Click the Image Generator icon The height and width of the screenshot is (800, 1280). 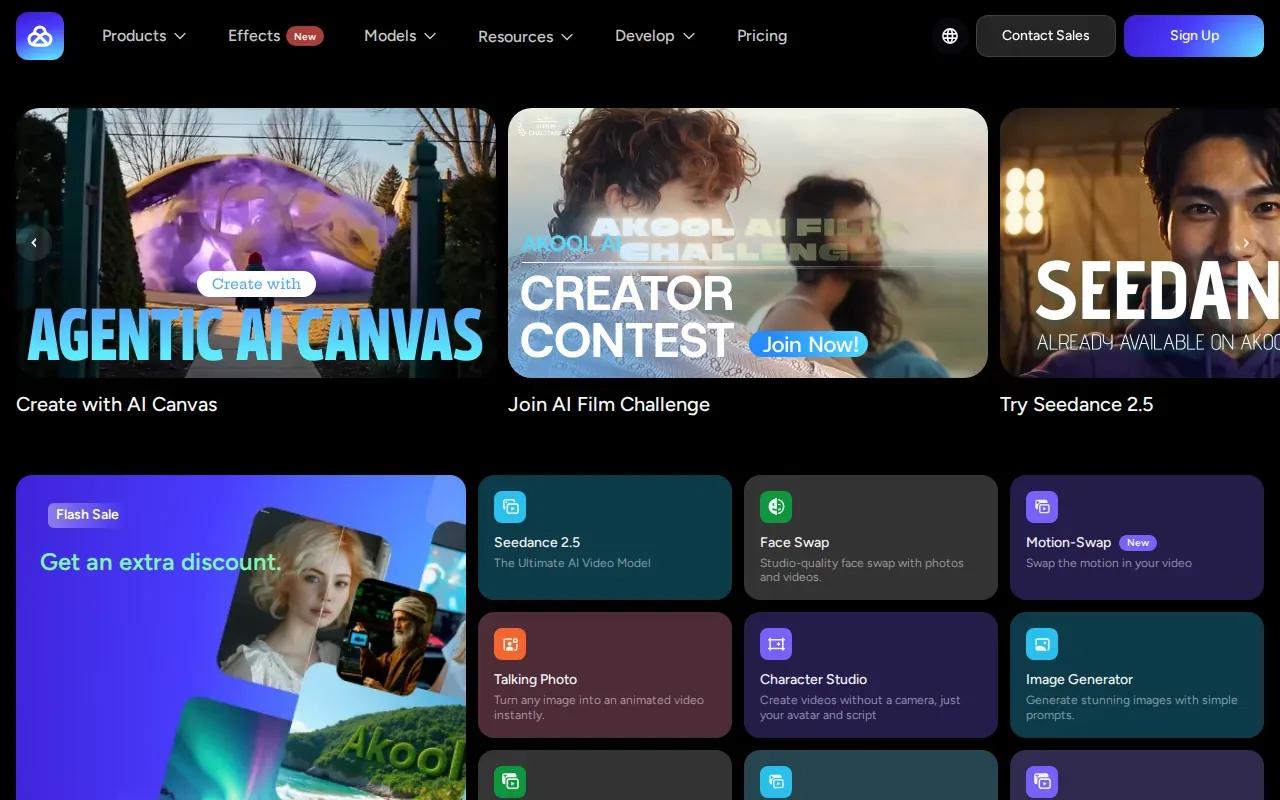click(x=1042, y=644)
